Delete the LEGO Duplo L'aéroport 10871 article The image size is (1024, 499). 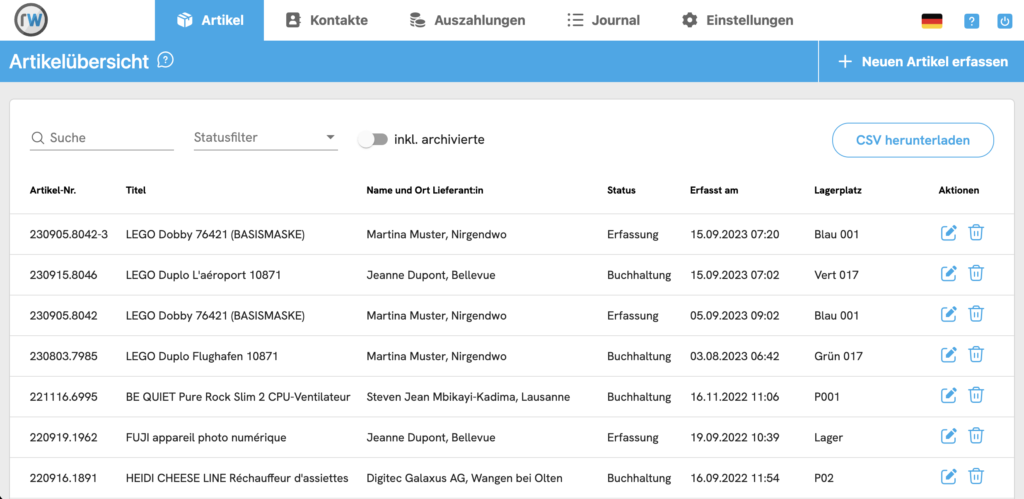pos(976,274)
